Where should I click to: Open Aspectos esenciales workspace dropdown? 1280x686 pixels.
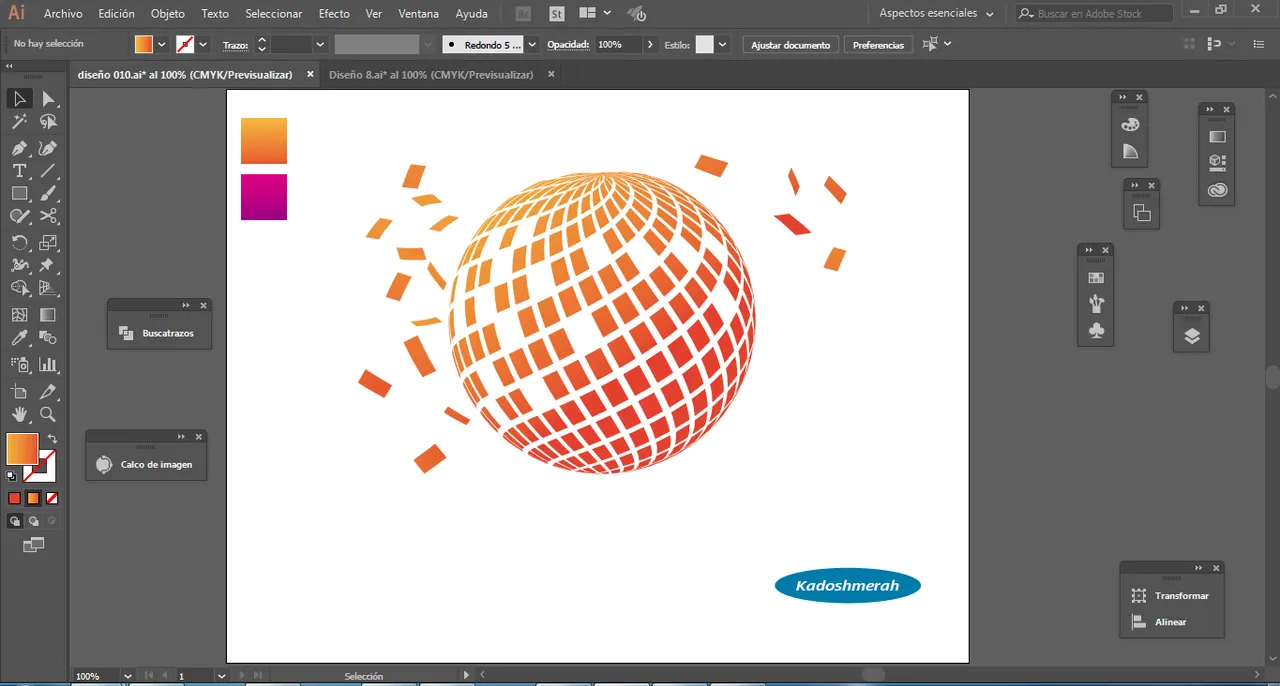[x=936, y=14]
